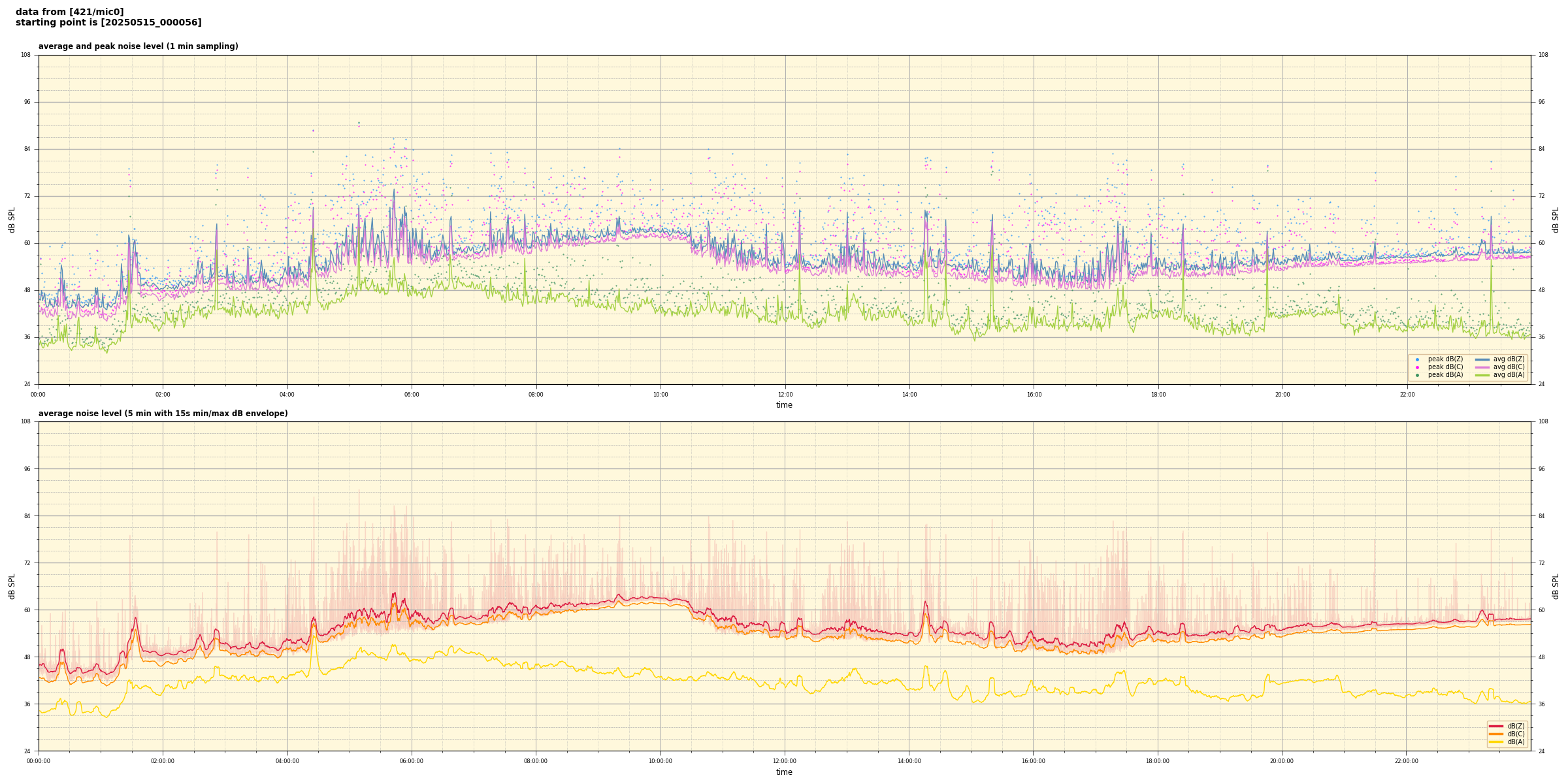Click the peak dB(A) legend marker
Image resolution: width=1568 pixels, height=784 pixels.
tap(1417, 375)
